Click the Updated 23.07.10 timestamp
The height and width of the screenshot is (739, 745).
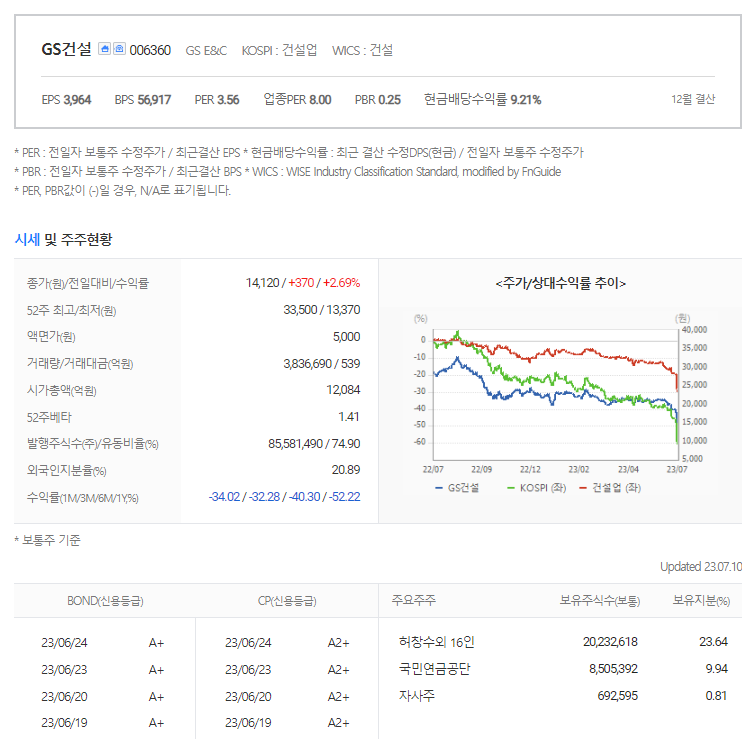701,566
